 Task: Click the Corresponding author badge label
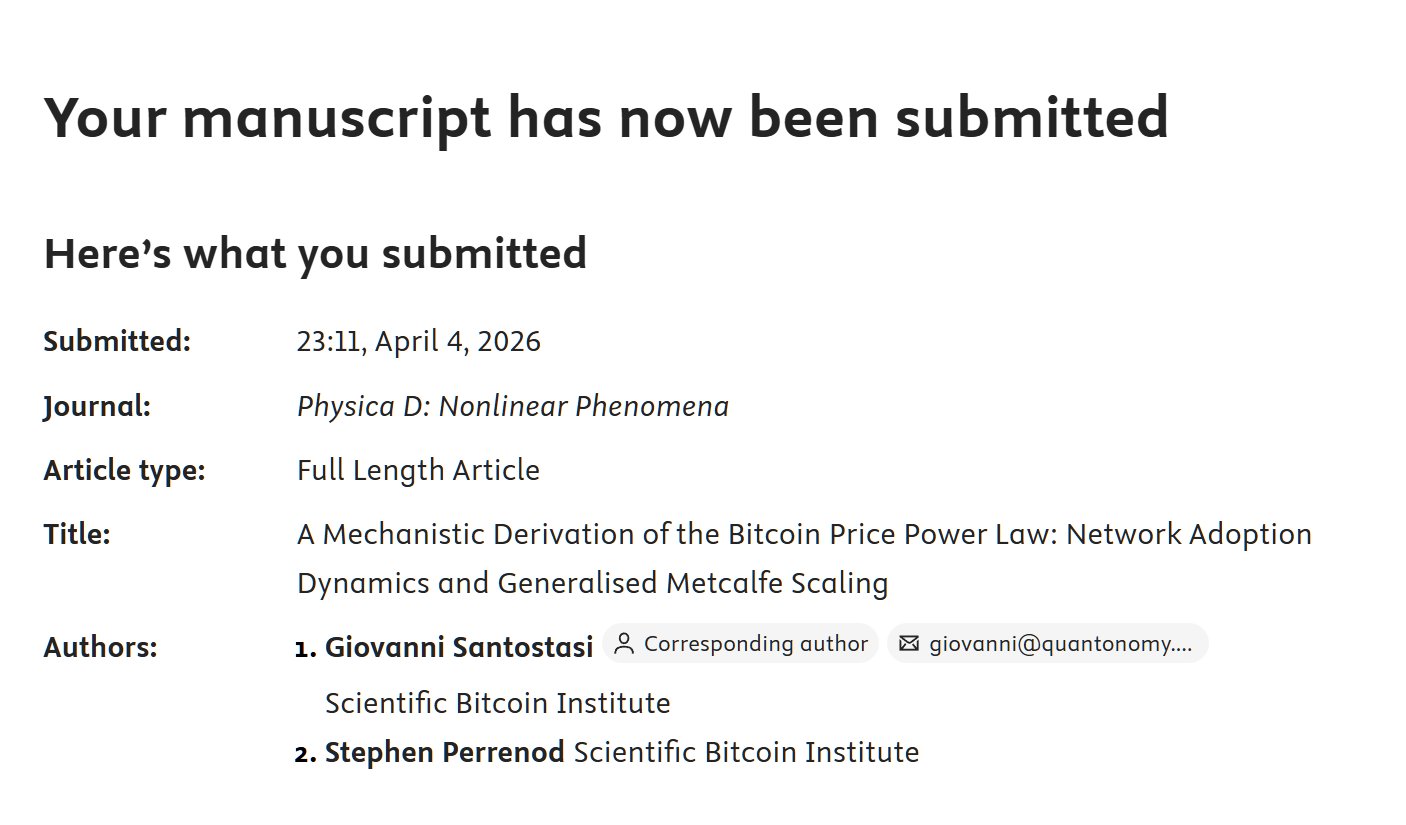point(755,644)
